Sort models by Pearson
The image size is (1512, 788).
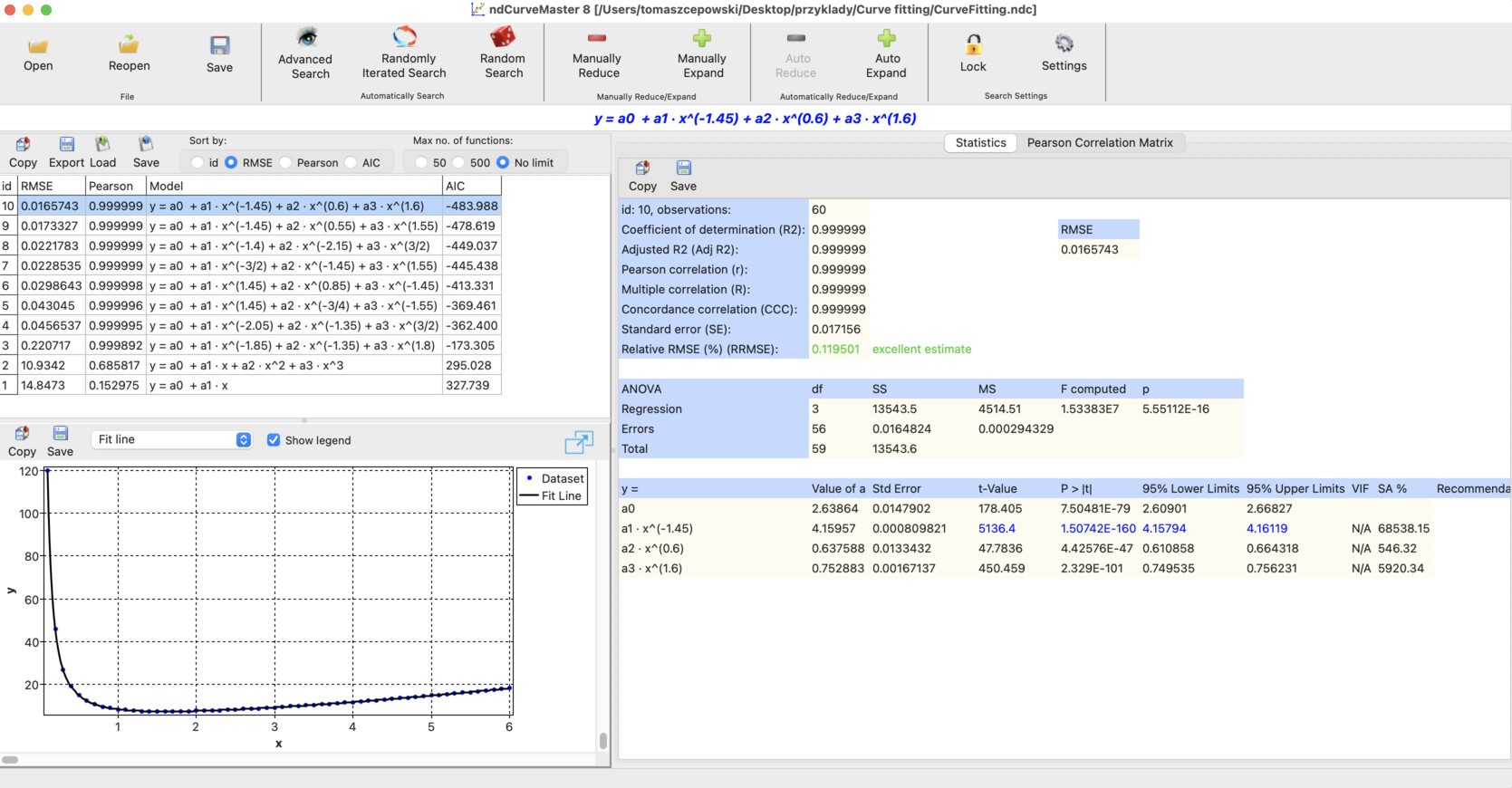(285, 163)
